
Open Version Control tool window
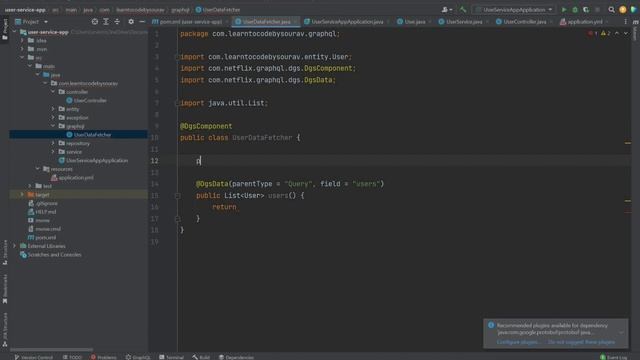coord(33,357)
